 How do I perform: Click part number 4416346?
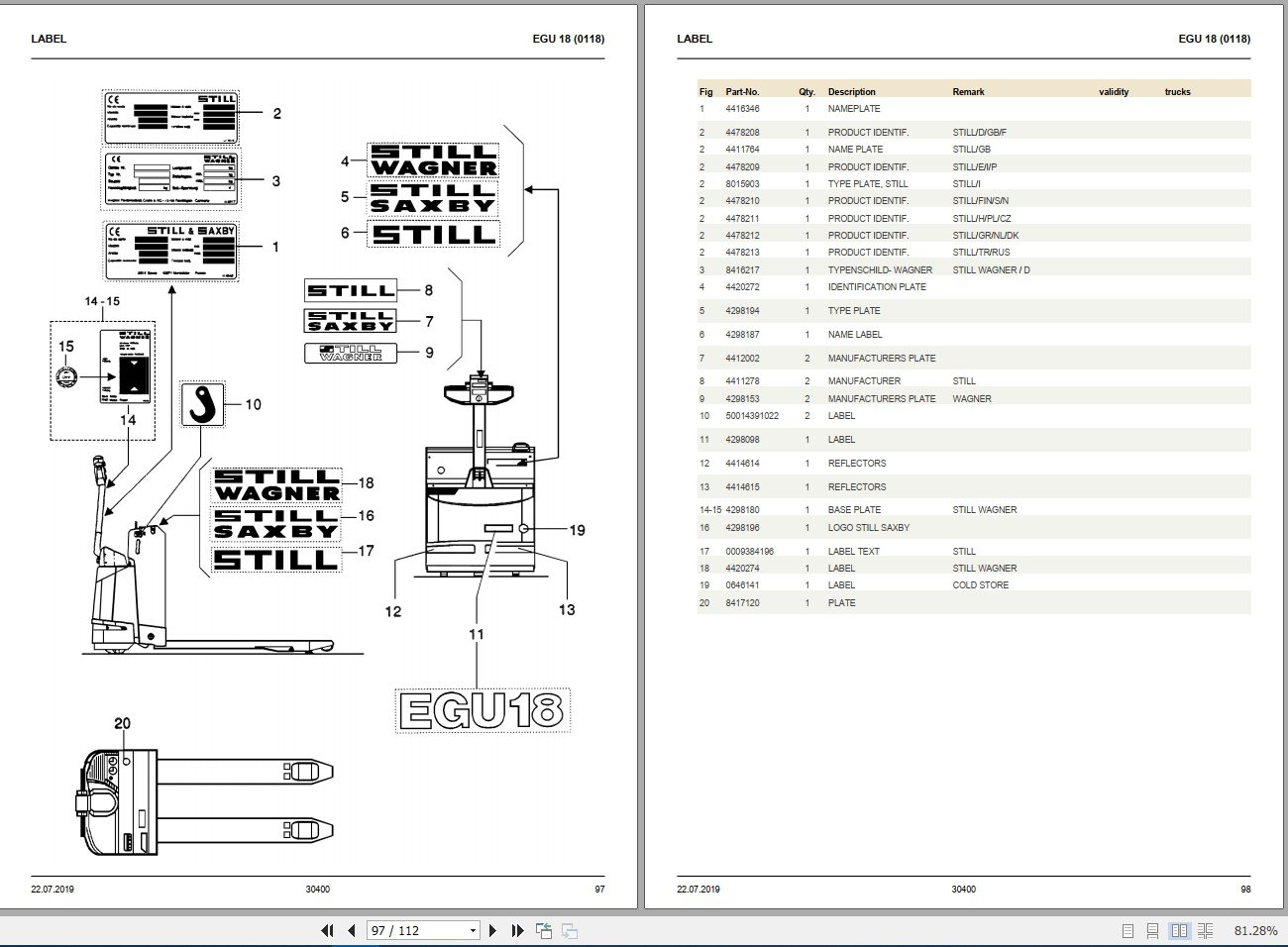point(742,109)
